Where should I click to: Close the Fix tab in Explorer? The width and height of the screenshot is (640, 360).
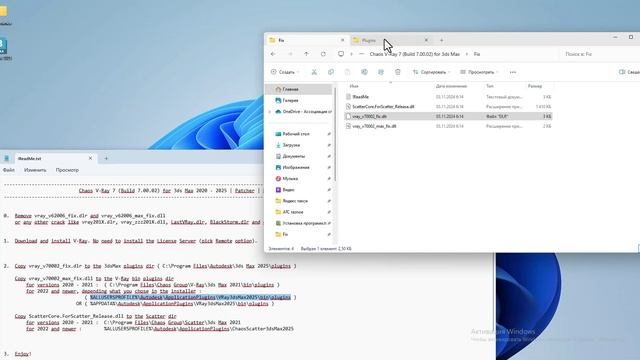coord(342,40)
